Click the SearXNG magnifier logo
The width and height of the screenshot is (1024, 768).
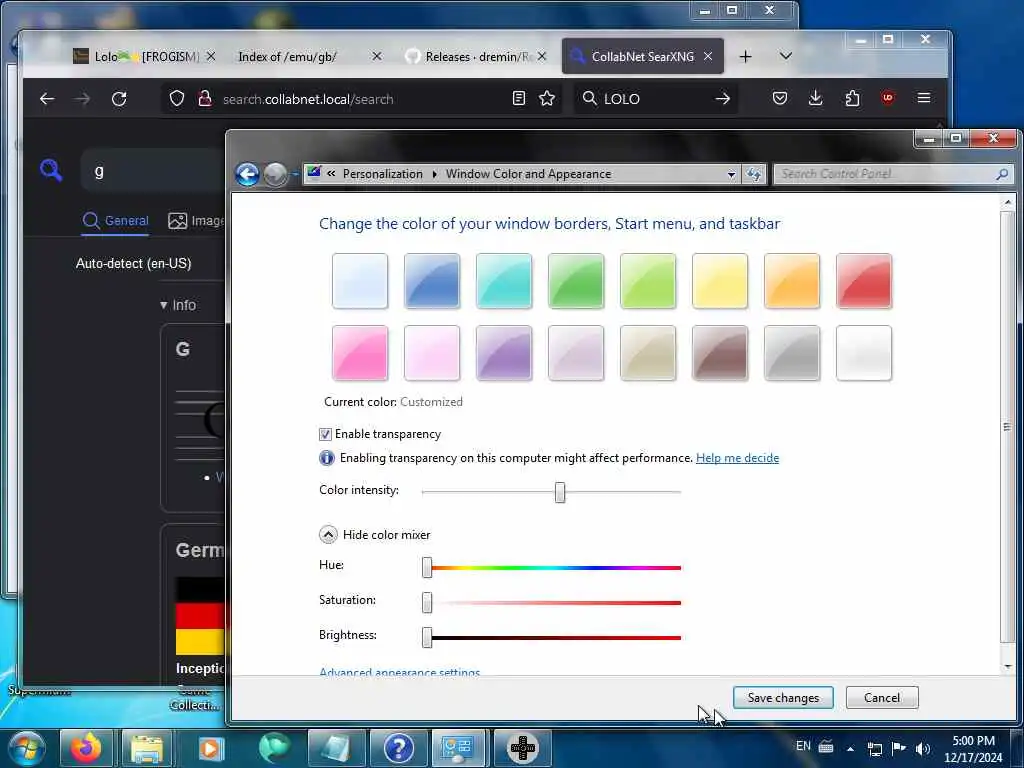[51, 170]
